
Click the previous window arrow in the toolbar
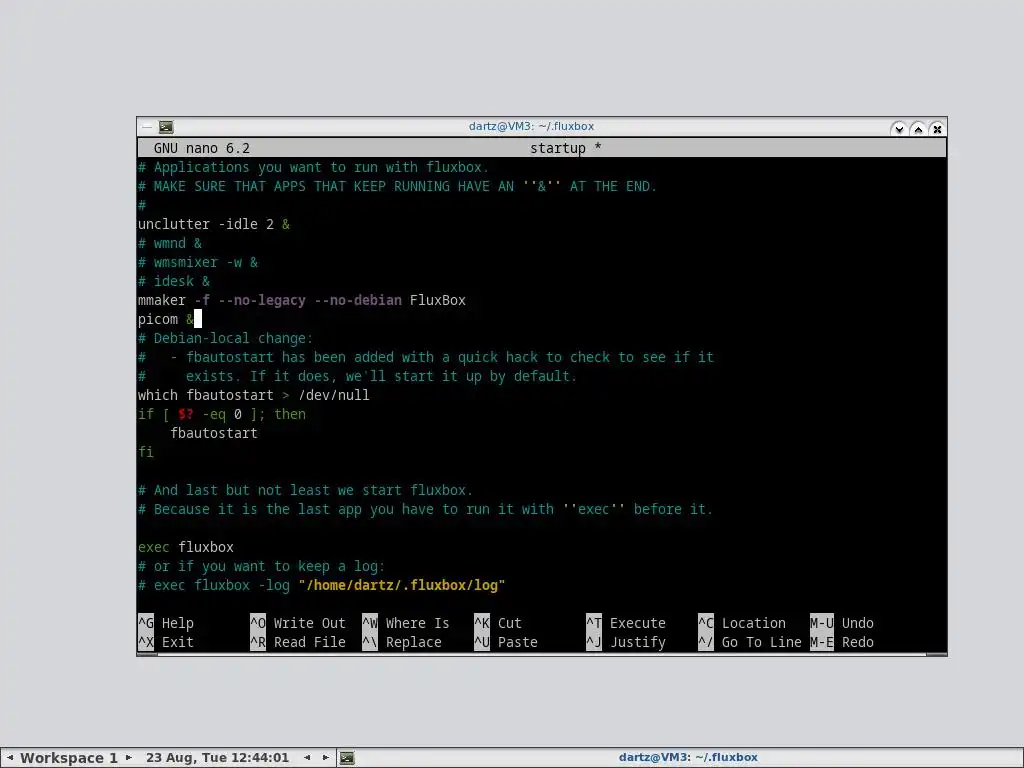point(307,758)
